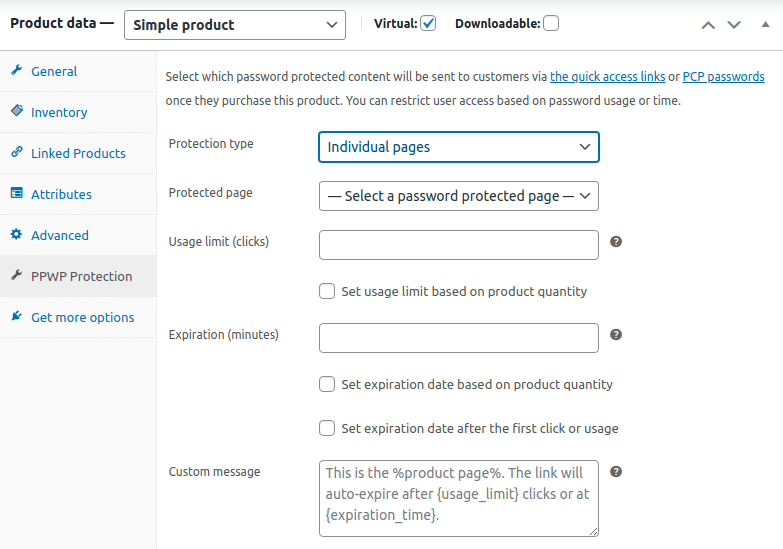Expand the Protected page selector

tap(458, 196)
